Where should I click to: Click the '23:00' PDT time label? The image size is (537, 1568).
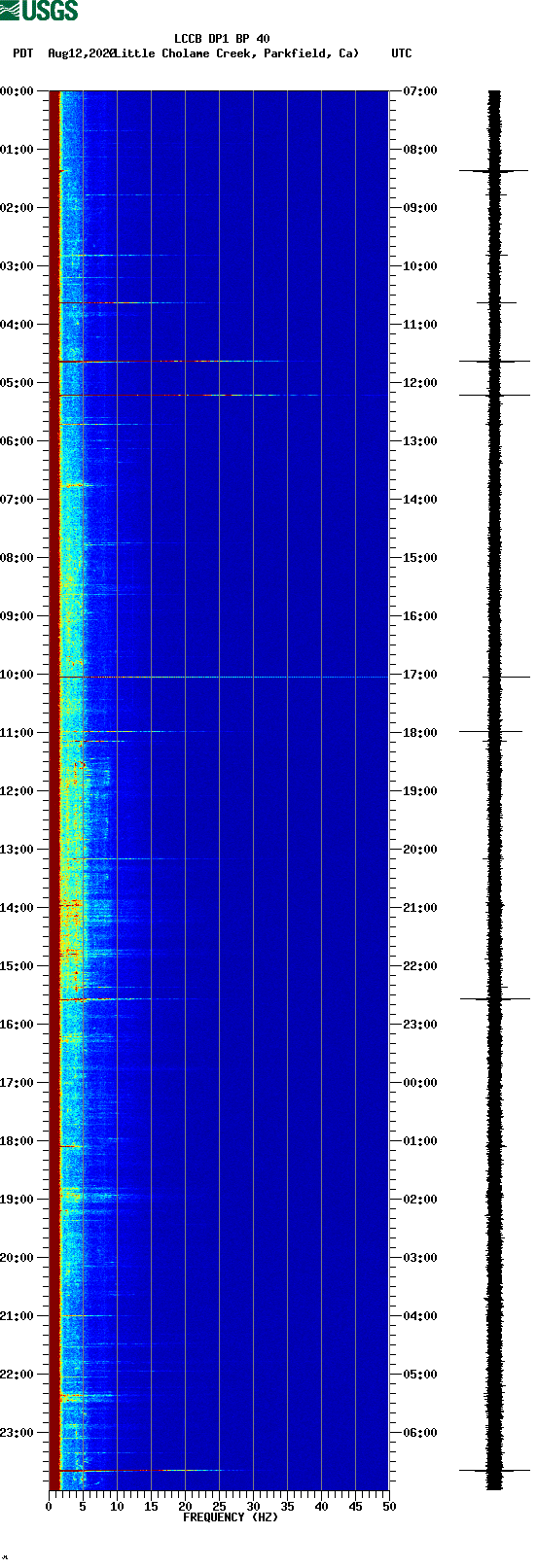18,1433
